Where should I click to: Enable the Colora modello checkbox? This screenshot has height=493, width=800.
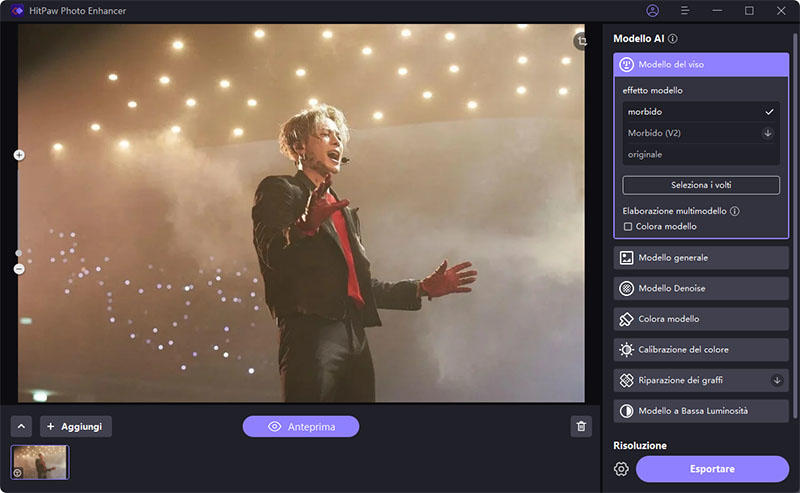pyautogui.click(x=628, y=227)
